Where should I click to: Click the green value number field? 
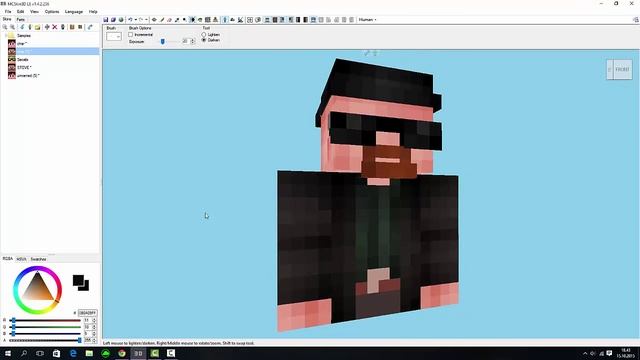[x=87, y=327]
